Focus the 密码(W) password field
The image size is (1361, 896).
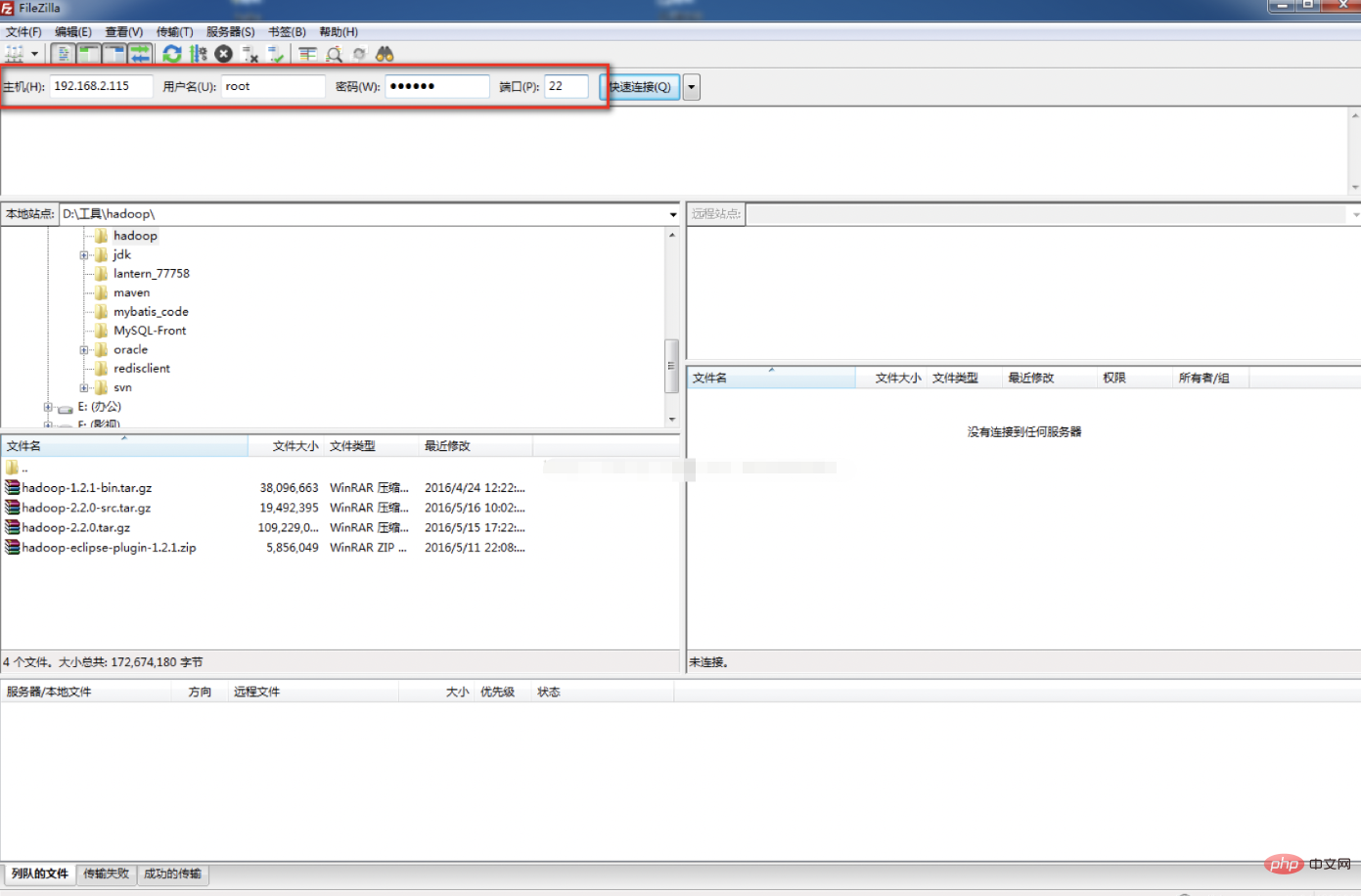click(x=437, y=86)
